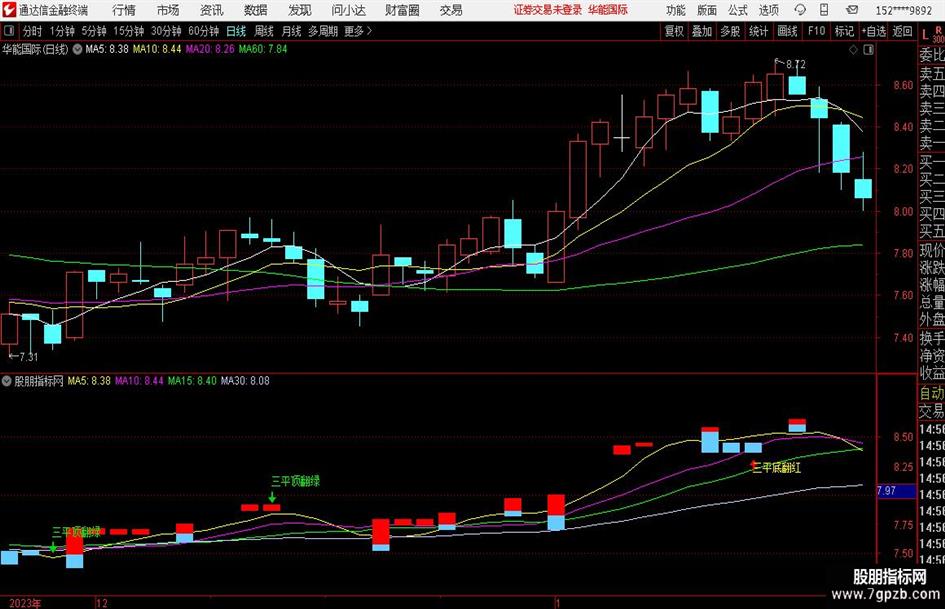Click the 叠加 overlay button
Screen dimensions: 945x609
(702, 31)
